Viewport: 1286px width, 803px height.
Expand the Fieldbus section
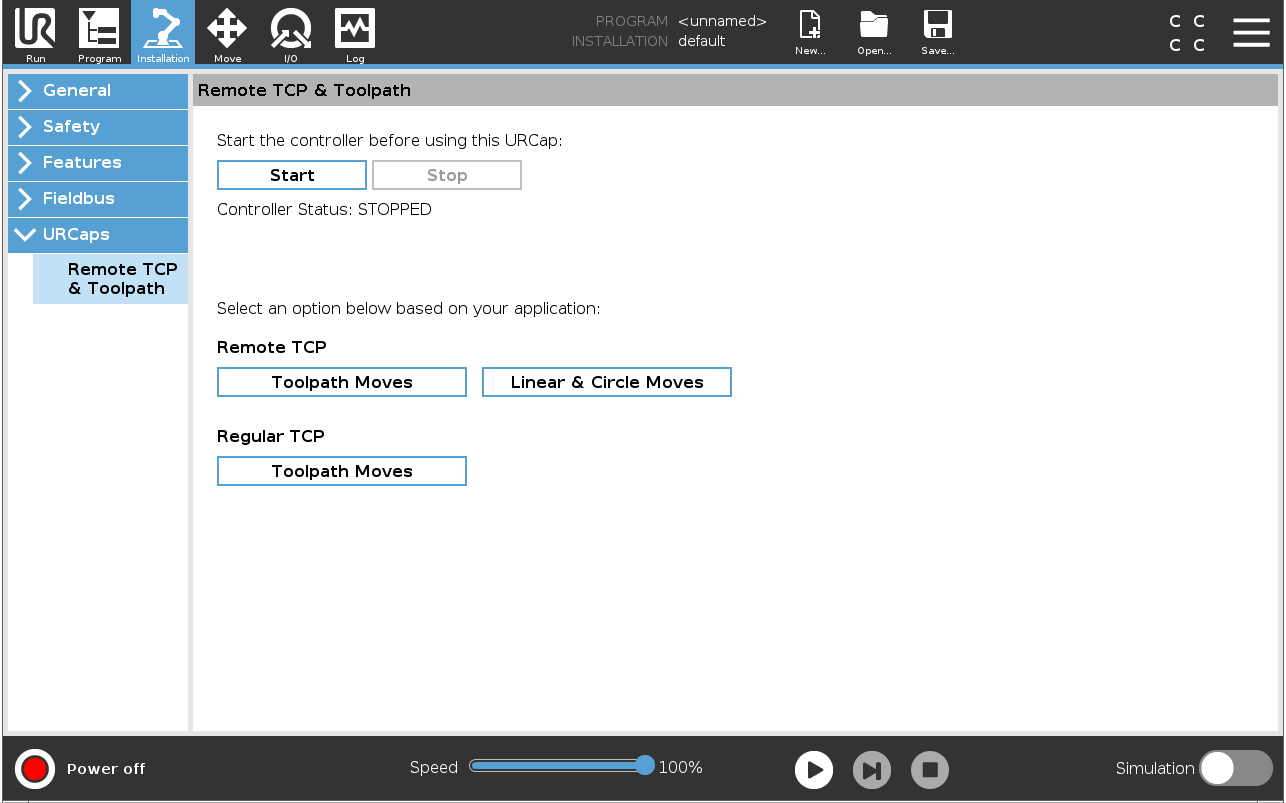(98, 198)
